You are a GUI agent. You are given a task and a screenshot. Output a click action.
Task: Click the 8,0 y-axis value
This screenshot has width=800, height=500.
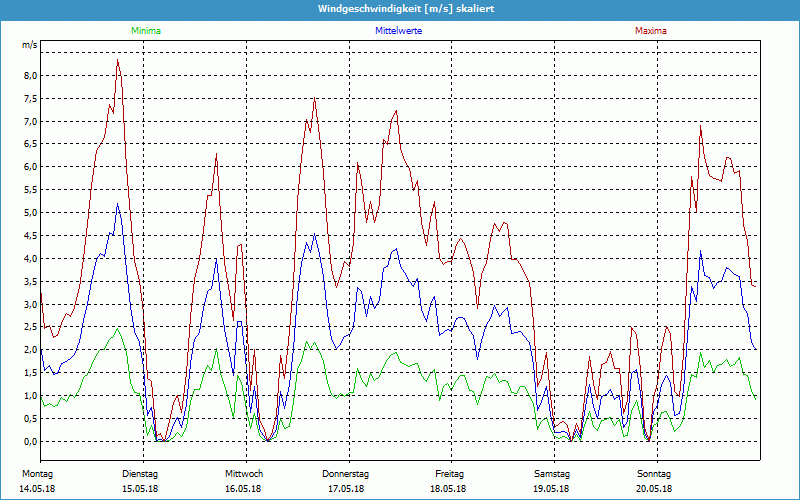[x=31, y=76]
